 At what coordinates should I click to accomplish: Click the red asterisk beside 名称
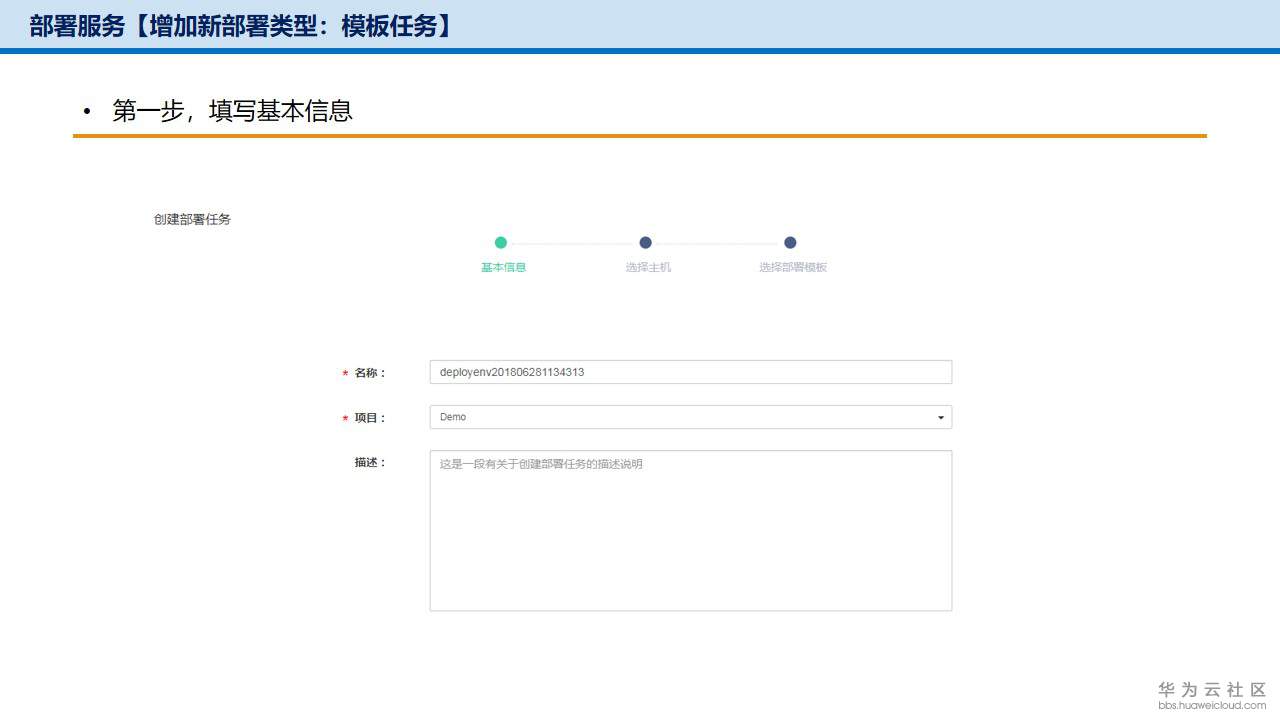[x=343, y=372]
